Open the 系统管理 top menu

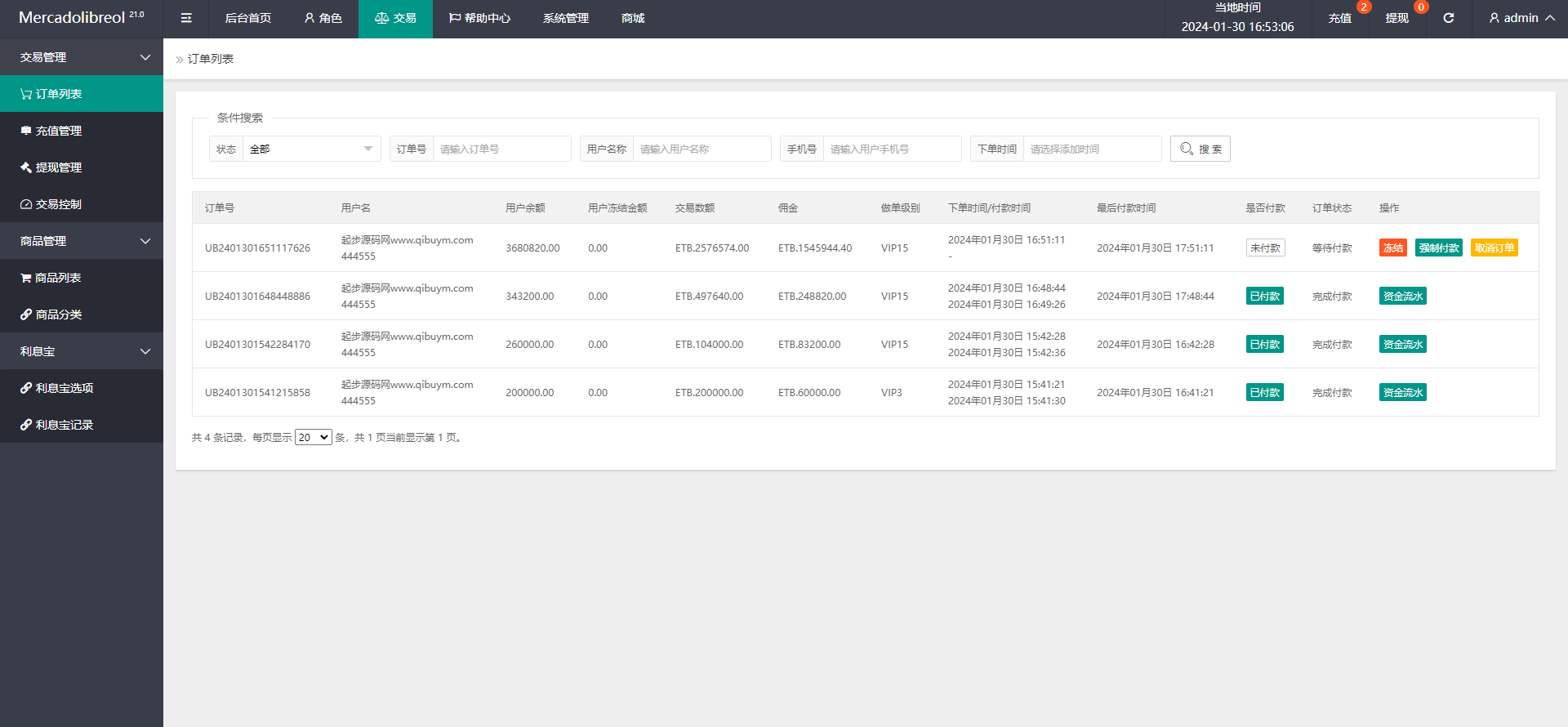[x=566, y=18]
